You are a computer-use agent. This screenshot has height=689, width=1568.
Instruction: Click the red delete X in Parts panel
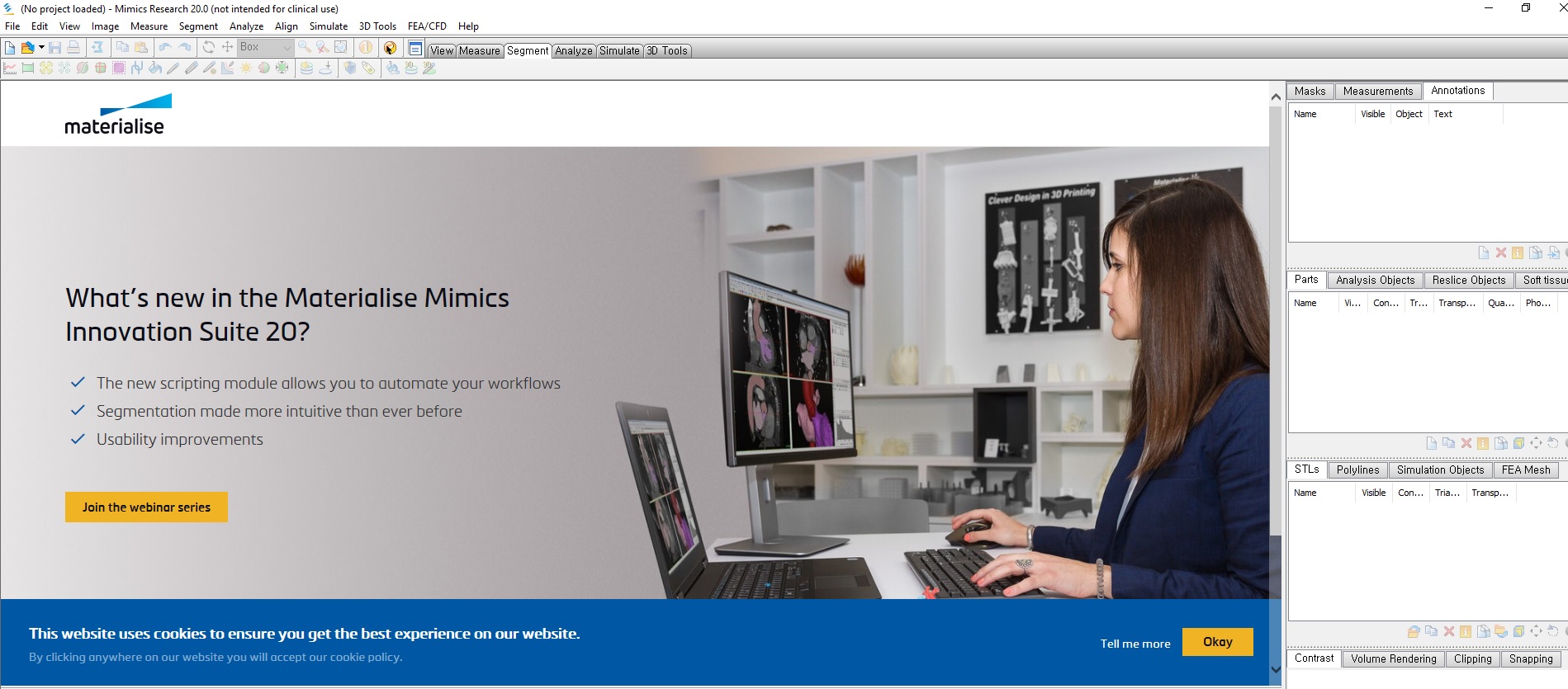(1466, 443)
